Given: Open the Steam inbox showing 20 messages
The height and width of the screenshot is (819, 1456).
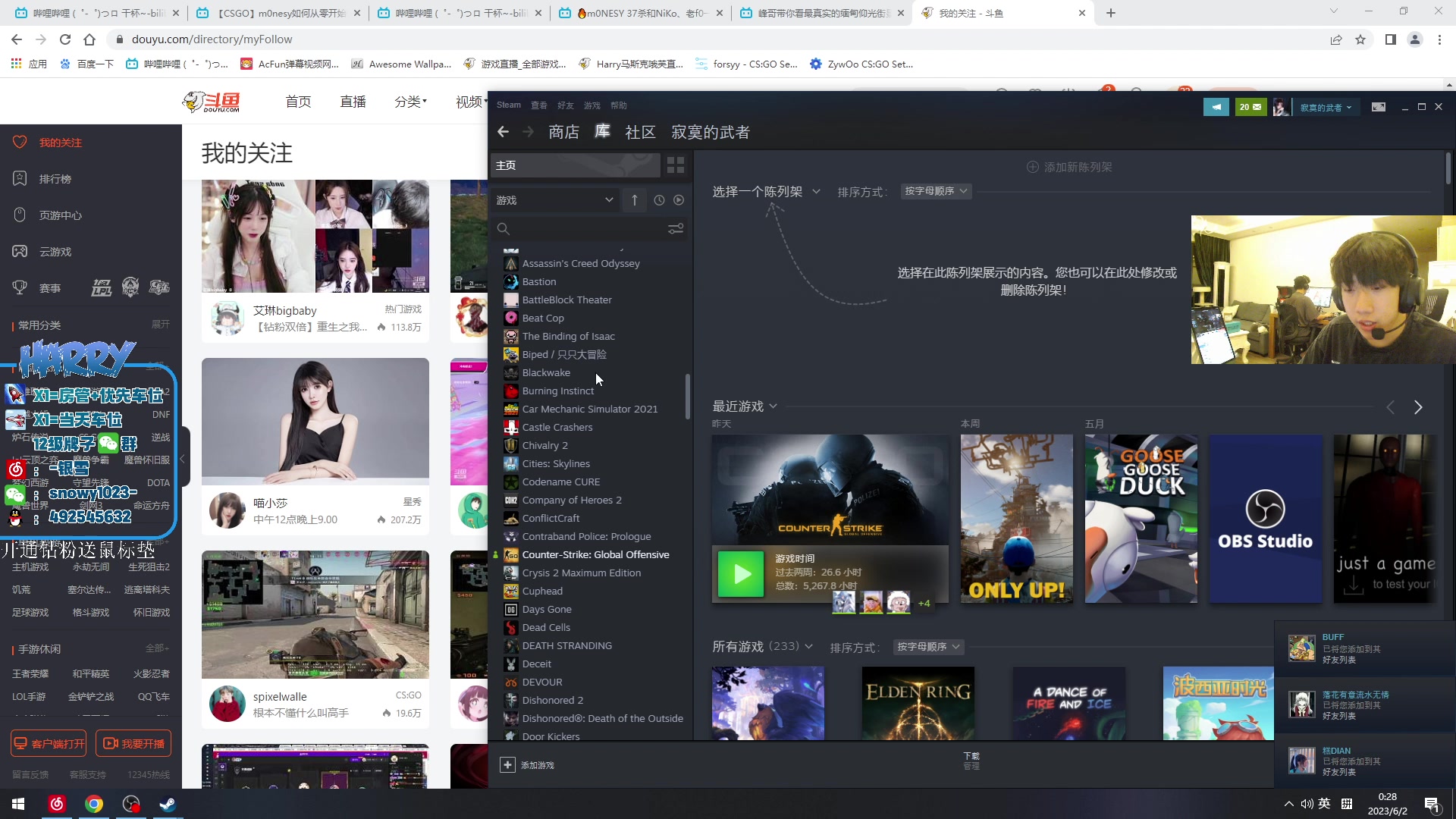Looking at the screenshot, I should pos(1250,107).
